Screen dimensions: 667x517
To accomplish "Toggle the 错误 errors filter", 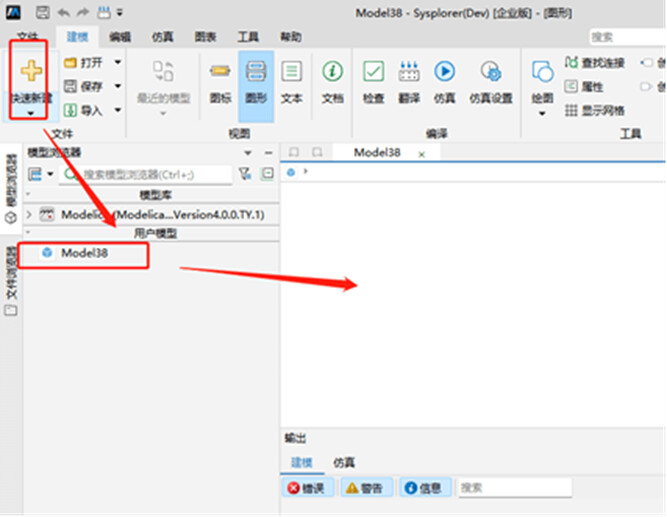I will click(x=307, y=488).
